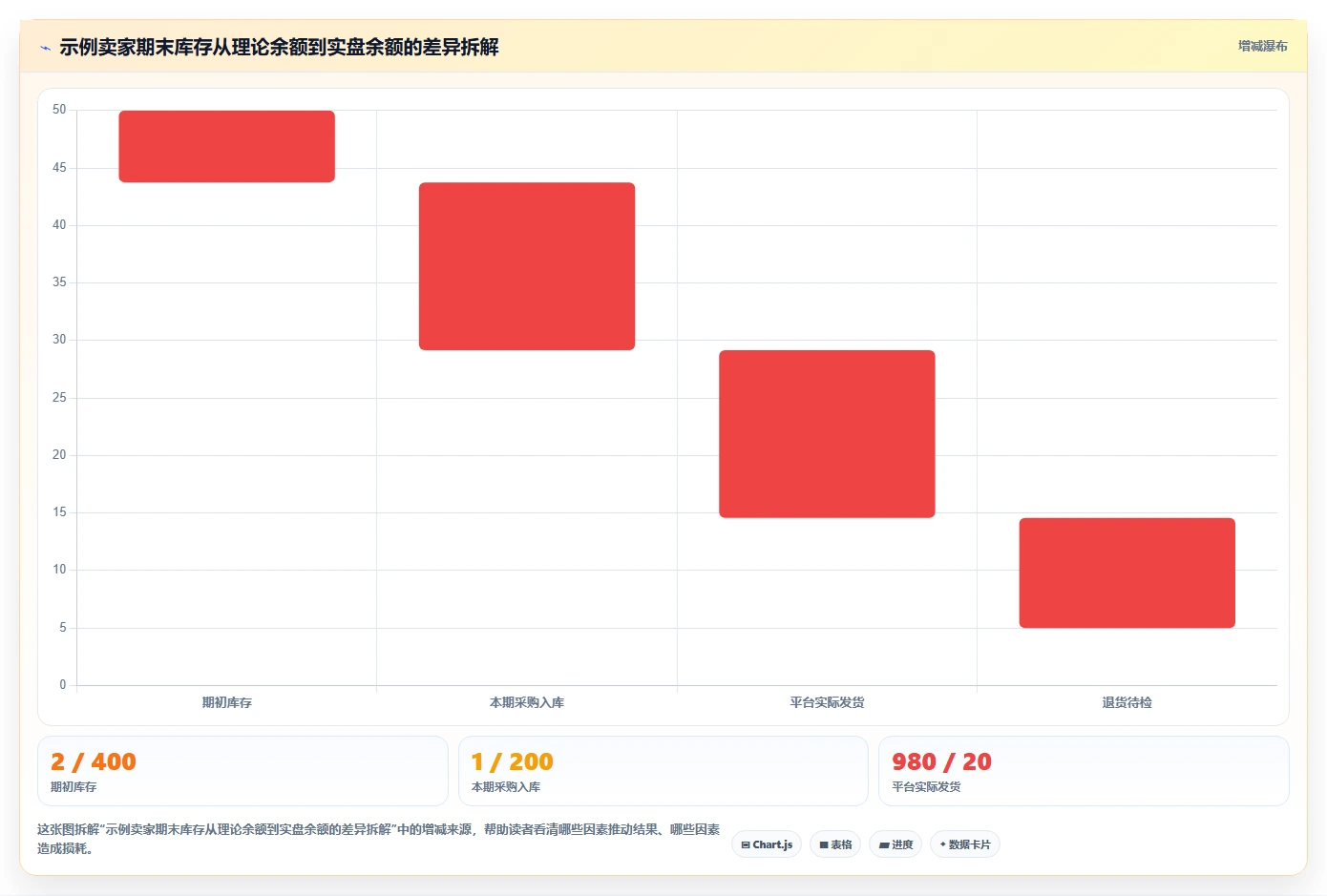Click the 退货待检 red waterfall bar
The width and height of the screenshot is (1327, 896).
point(1127,573)
